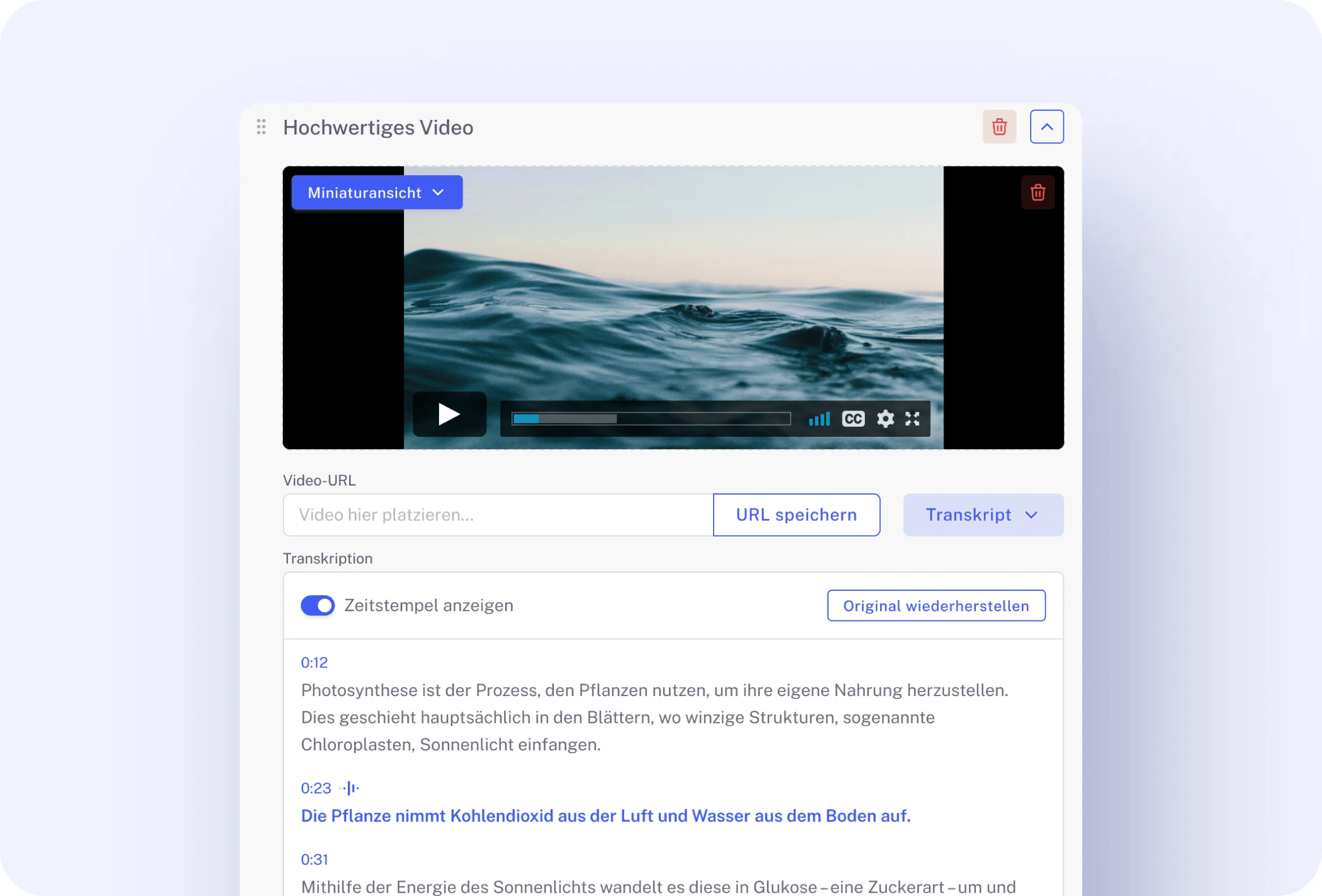
Task: Collapse the Hochwertiges Video section
Action: (1046, 127)
